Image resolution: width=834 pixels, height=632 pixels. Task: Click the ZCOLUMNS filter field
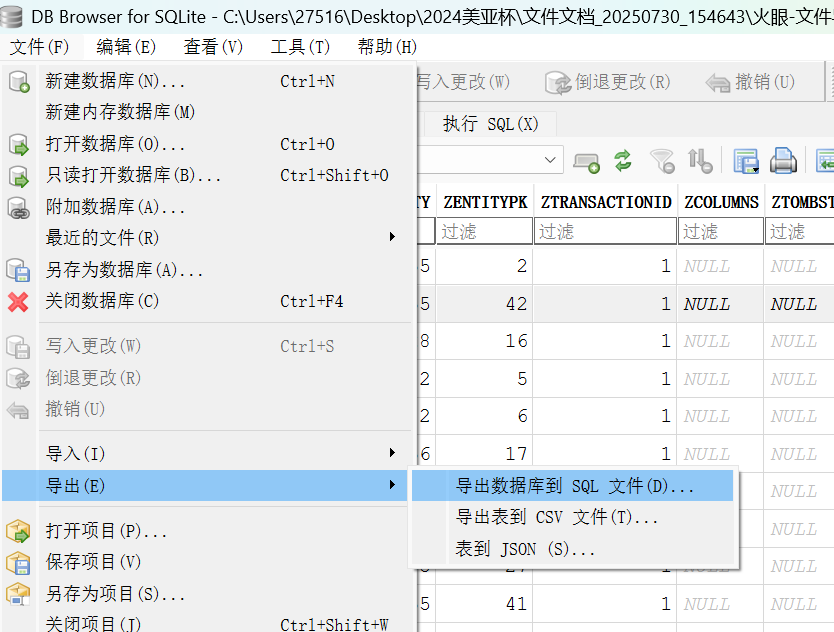[x=721, y=232]
